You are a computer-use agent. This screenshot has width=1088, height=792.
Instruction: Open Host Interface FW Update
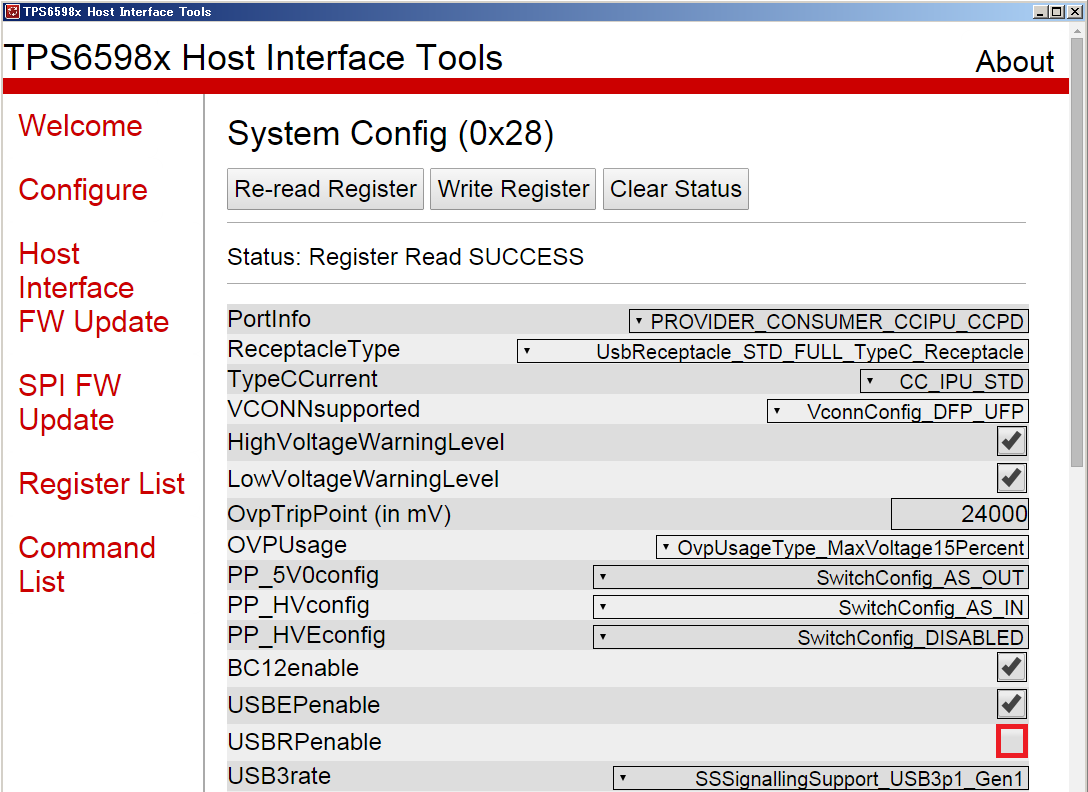(x=94, y=287)
